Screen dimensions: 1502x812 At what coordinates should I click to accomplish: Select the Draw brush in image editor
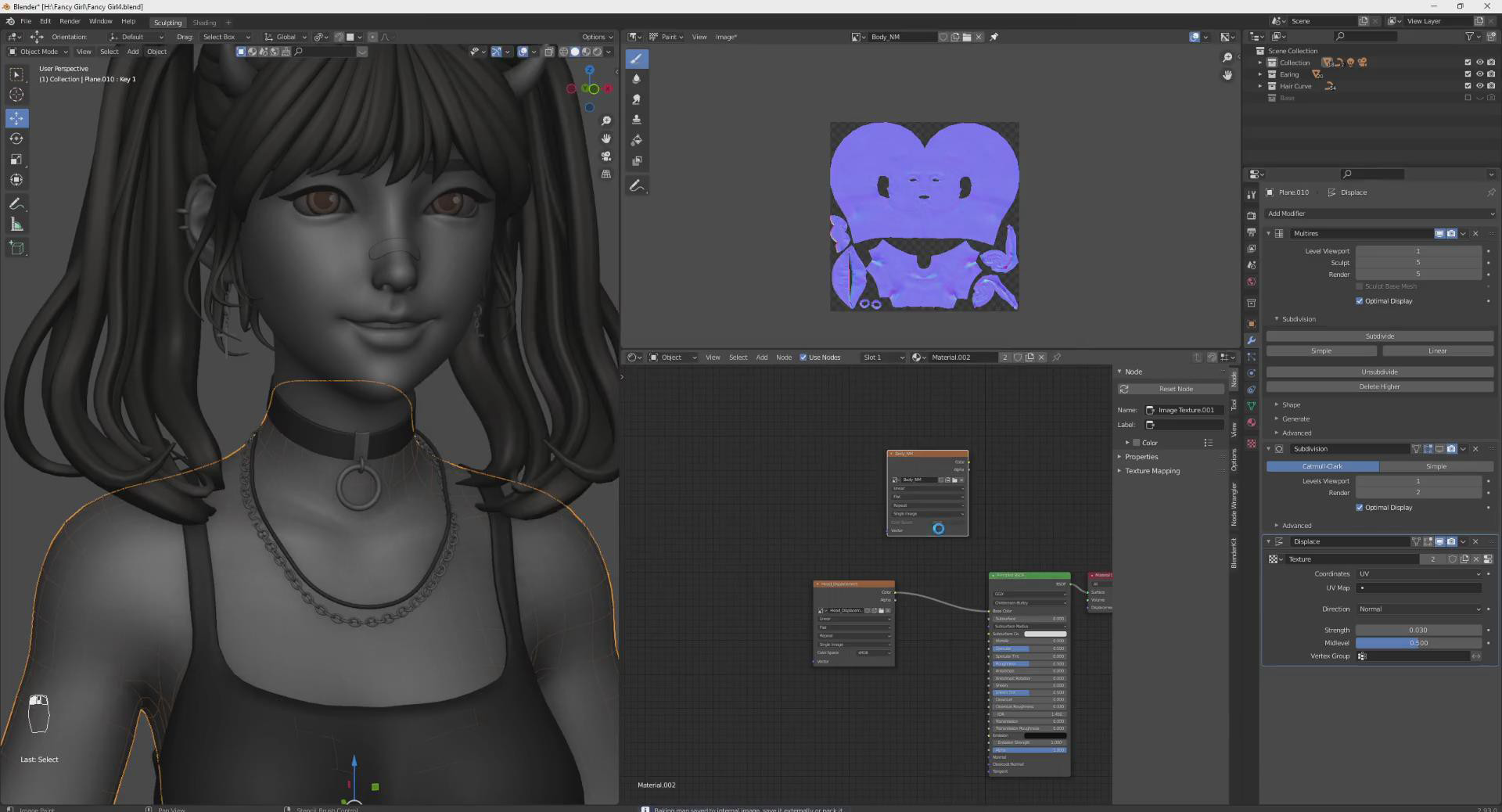(637, 59)
